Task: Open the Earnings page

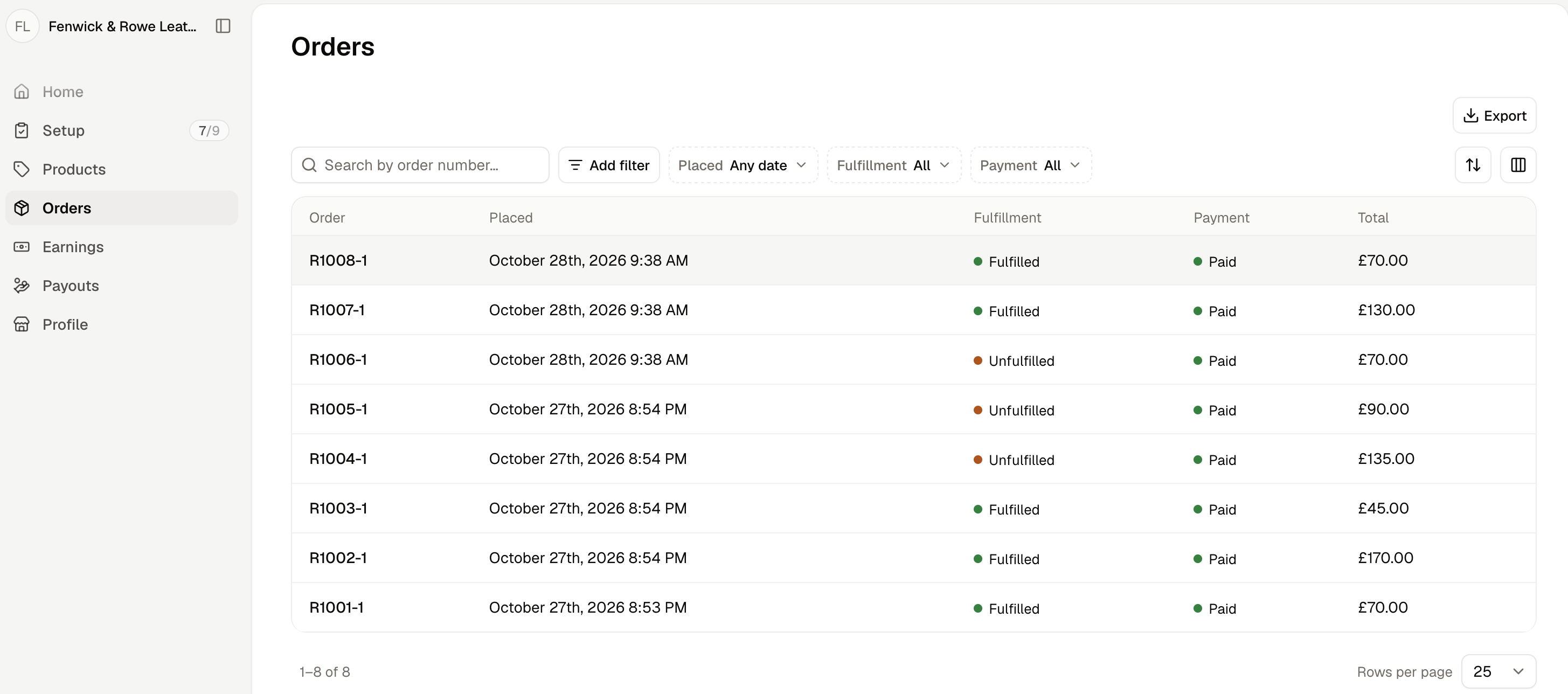Action: click(x=122, y=247)
